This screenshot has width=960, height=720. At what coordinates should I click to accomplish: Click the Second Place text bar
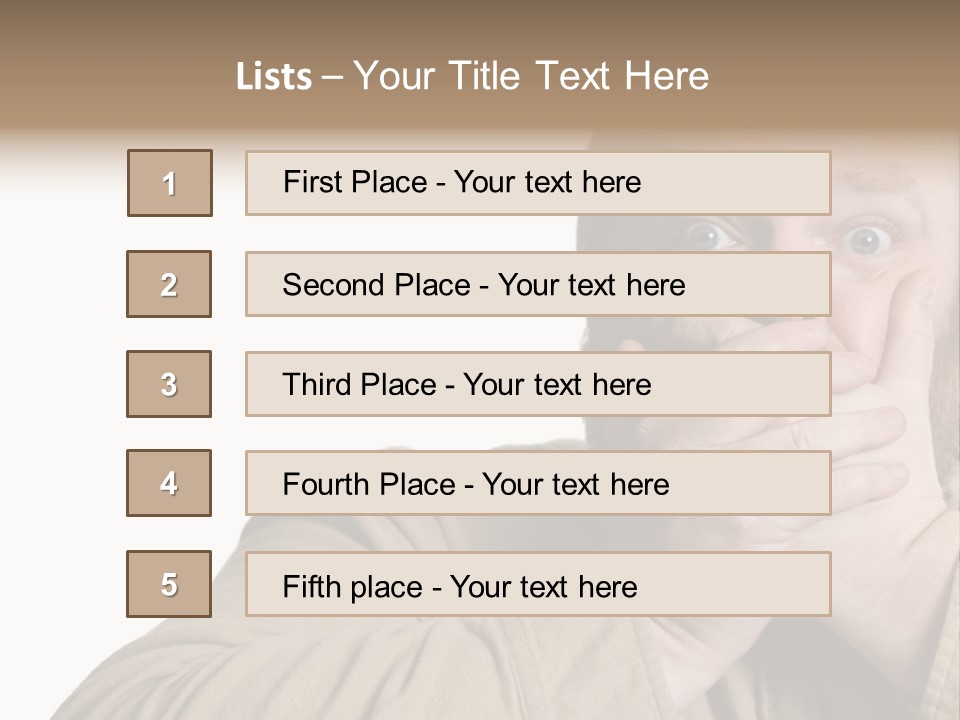(x=538, y=284)
